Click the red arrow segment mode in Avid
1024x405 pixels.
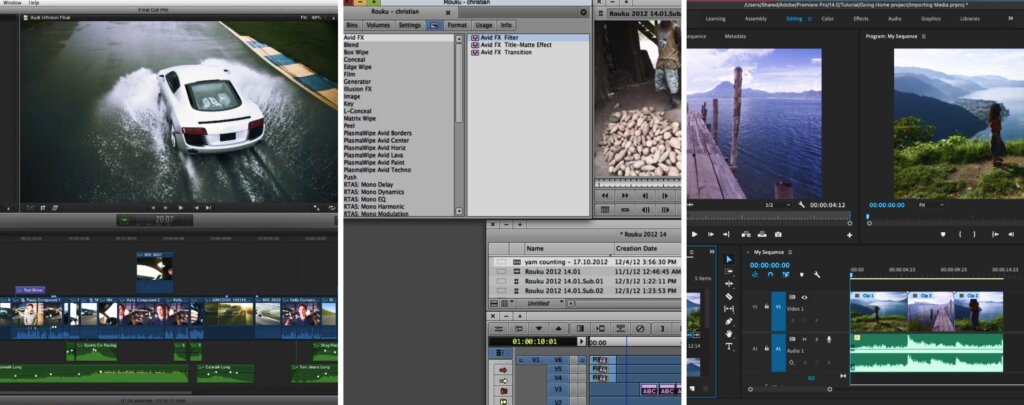504,370
